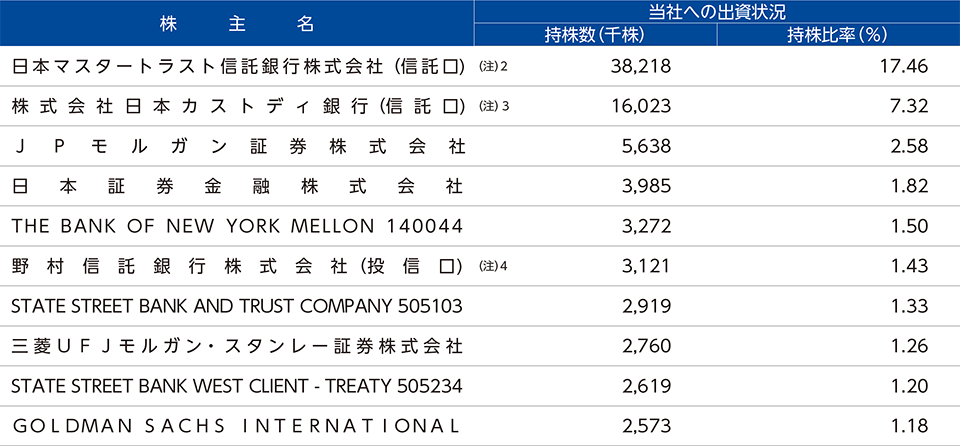Image resolution: width=960 pixels, height=446 pixels.
Task: Click 日本証券金融株式会社 shareholder name
Action: tap(237, 186)
